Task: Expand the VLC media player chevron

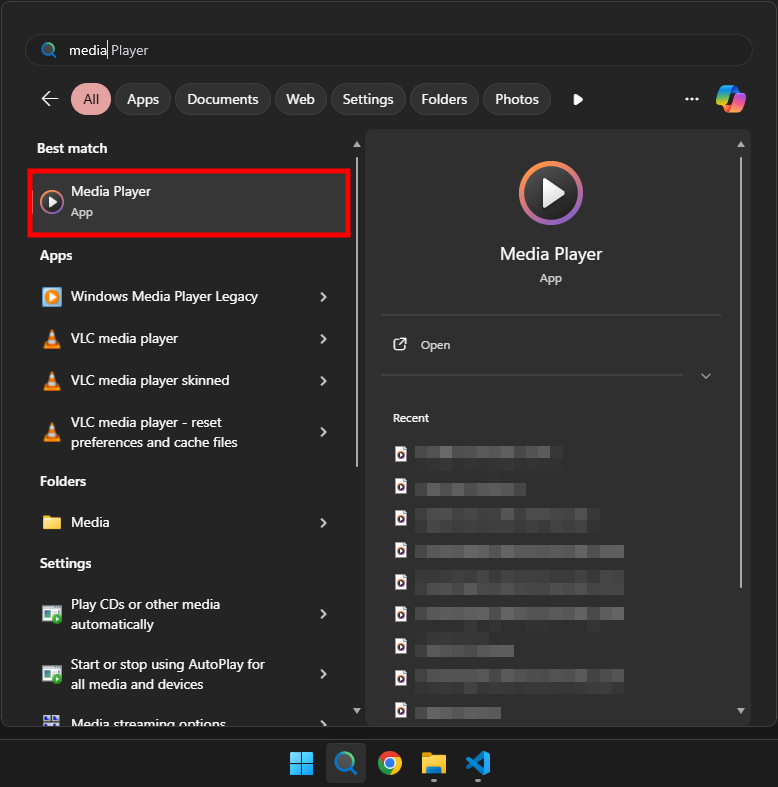Action: pyautogui.click(x=324, y=339)
